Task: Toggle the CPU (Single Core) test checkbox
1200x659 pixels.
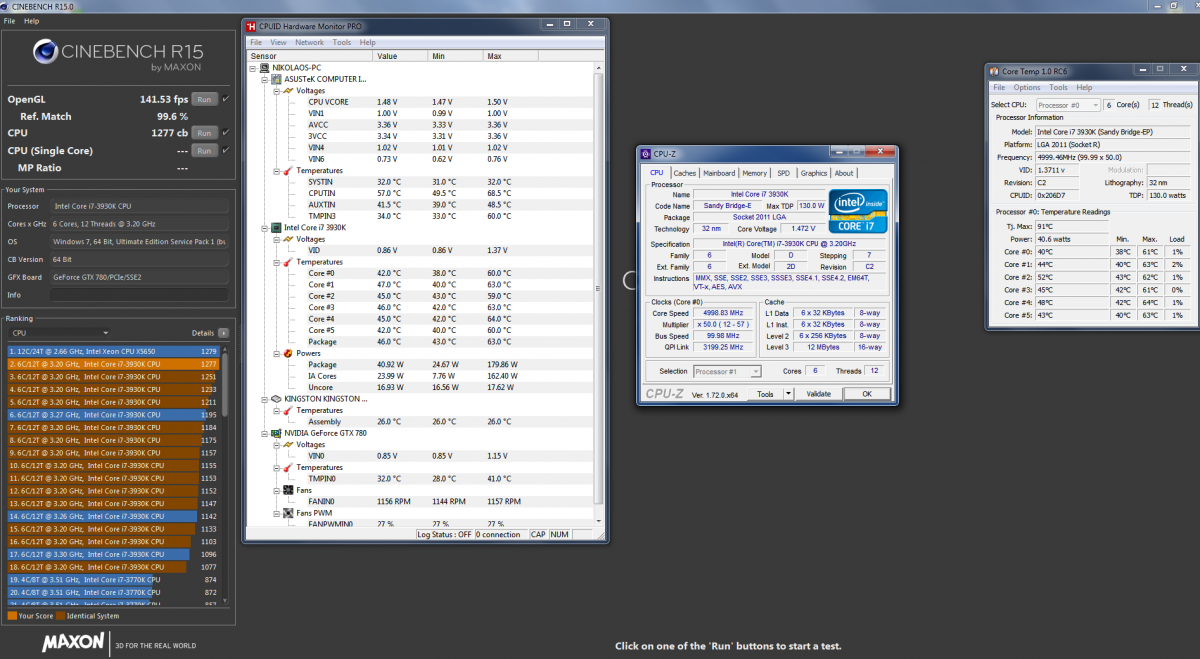Action: pos(226,150)
